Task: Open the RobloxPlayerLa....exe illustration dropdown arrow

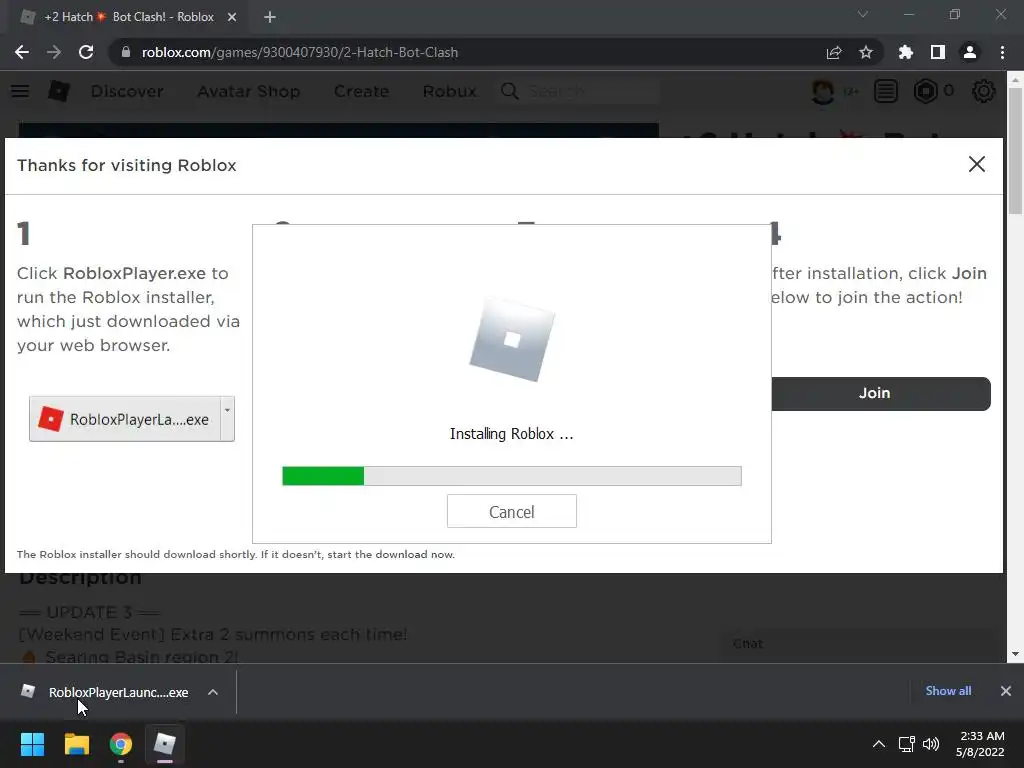Action: tap(227, 418)
